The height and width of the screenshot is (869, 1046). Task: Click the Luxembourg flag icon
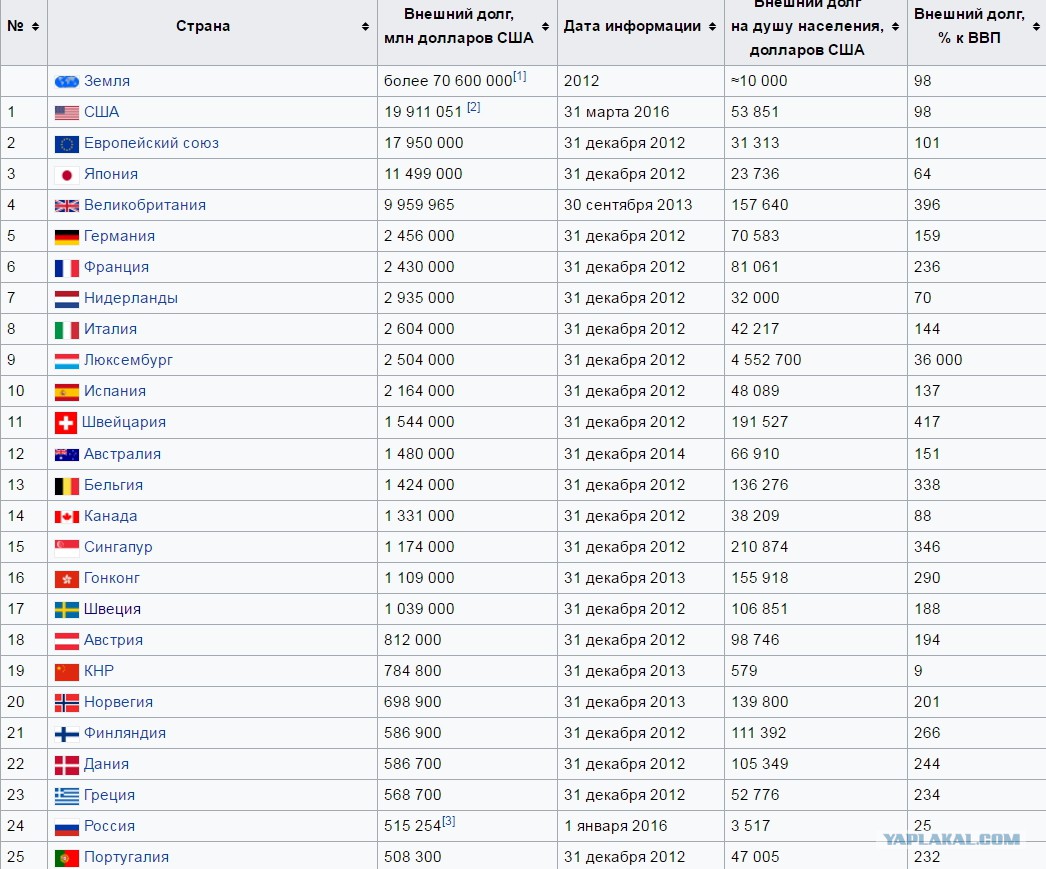click(x=67, y=361)
